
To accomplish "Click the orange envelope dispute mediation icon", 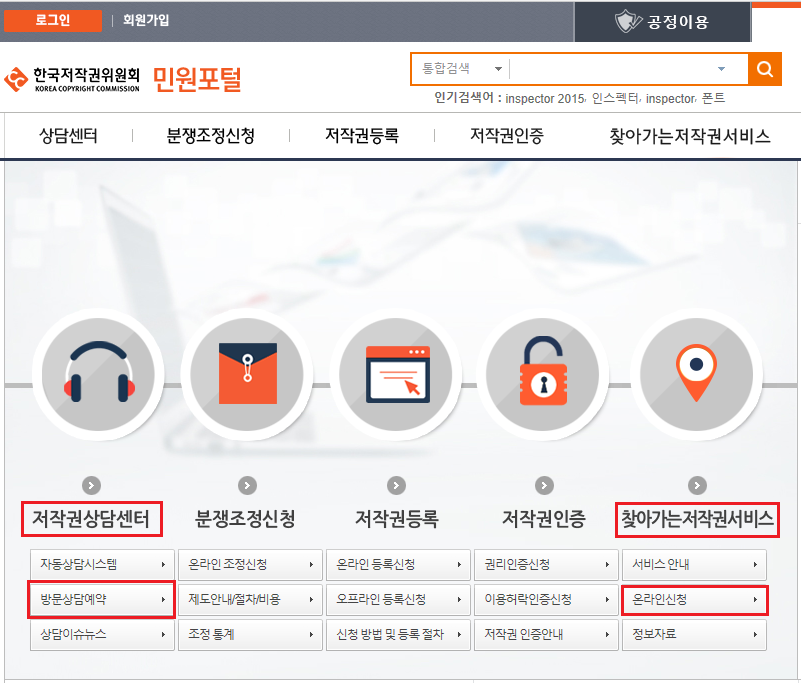I will (247, 372).
